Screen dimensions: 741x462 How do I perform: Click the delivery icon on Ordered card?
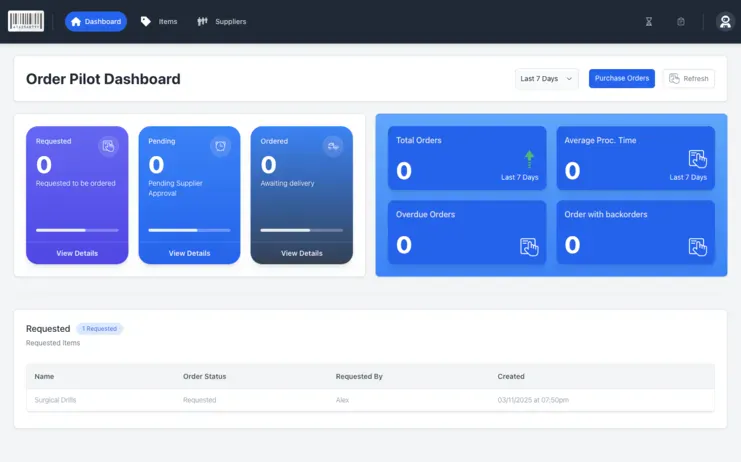(x=332, y=146)
